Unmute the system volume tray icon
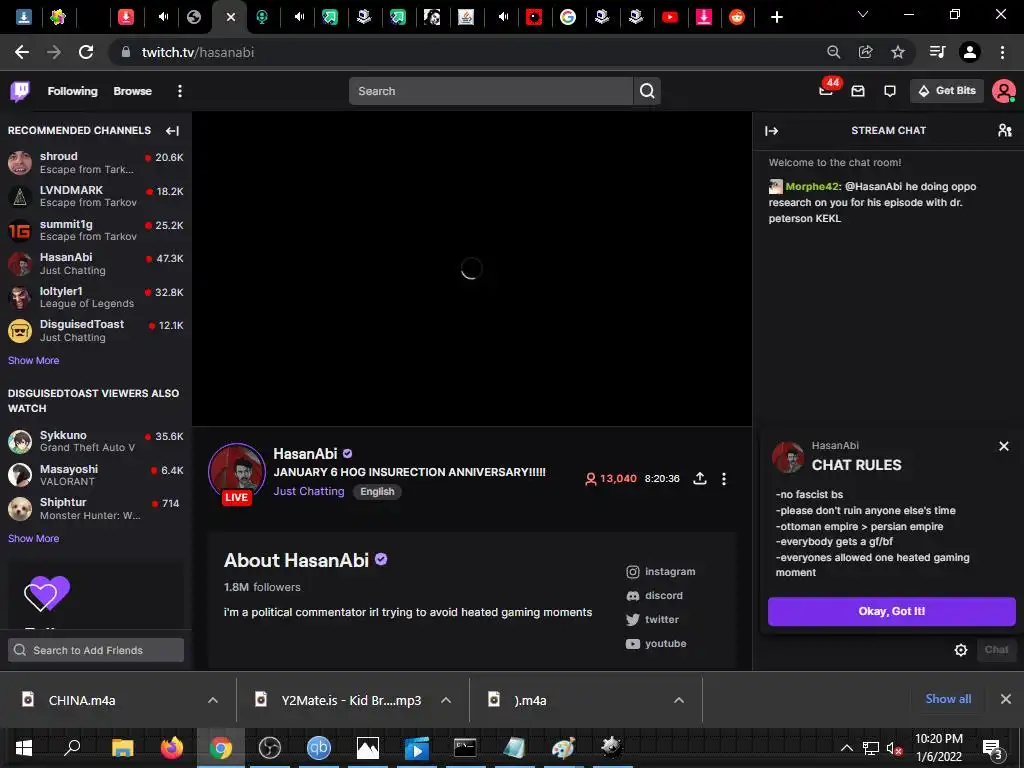Viewport: 1024px width, 768px height. coord(894,748)
